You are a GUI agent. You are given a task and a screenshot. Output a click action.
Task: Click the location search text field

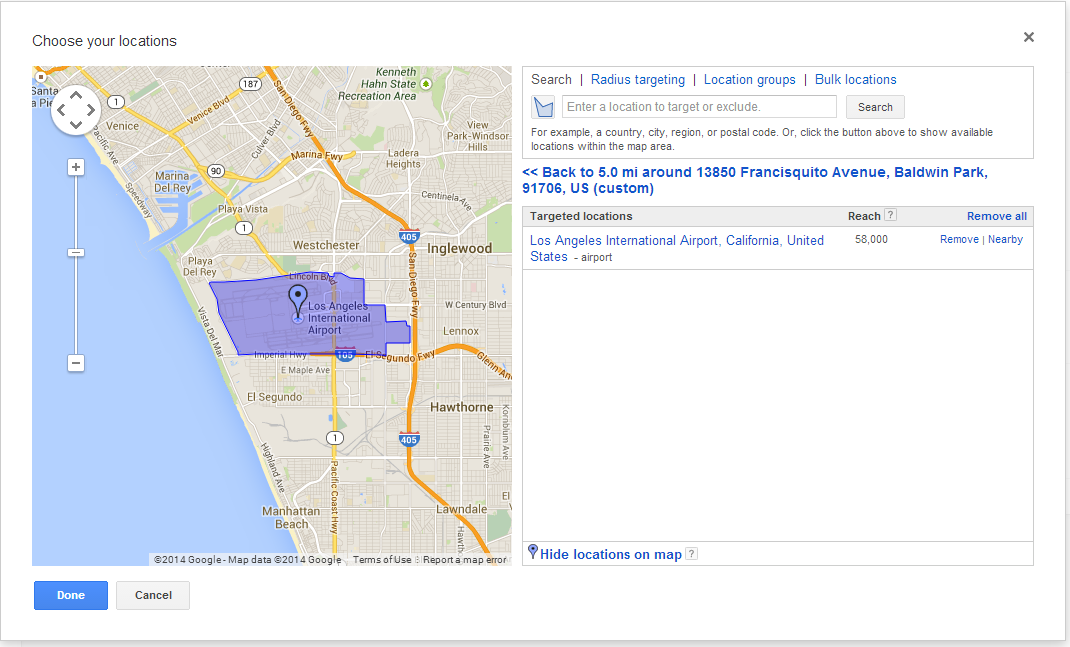pos(699,107)
